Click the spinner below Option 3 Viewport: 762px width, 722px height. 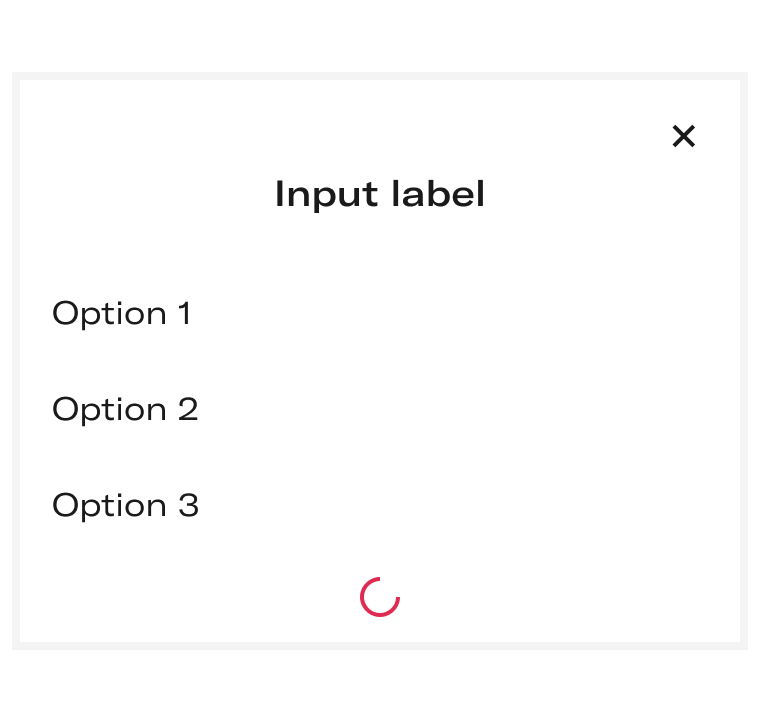(x=380, y=597)
